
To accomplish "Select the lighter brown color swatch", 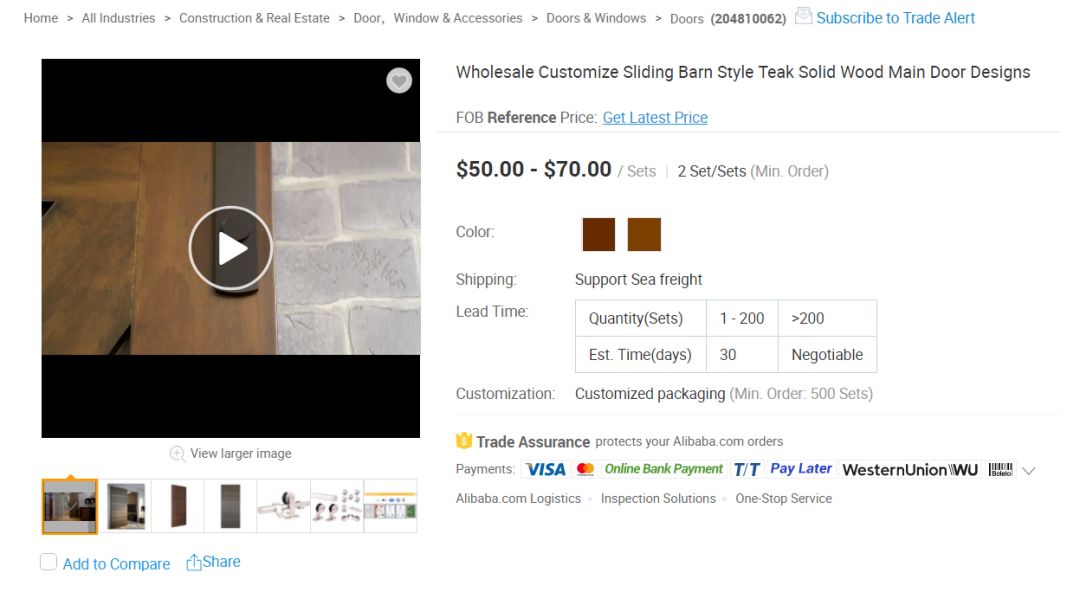I will [644, 234].
